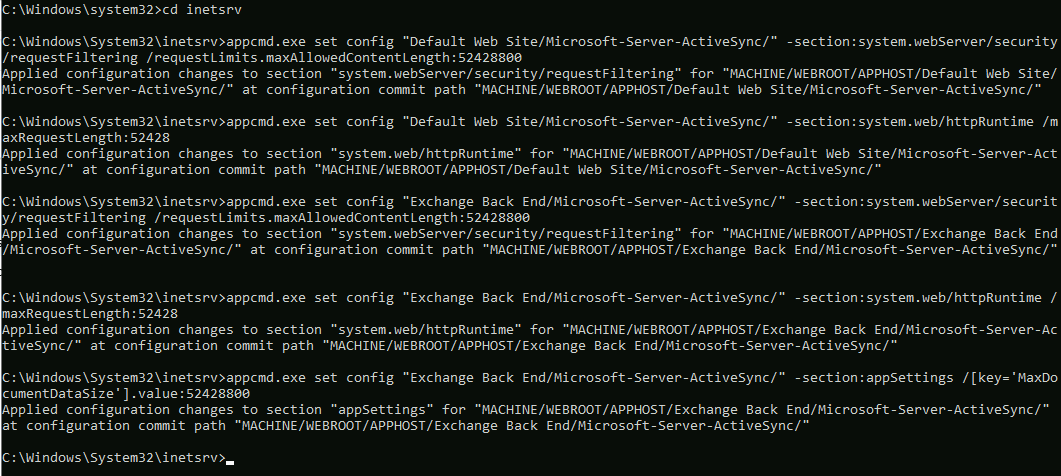Click 'axRequestLength:52428' in the Default Web Site command
The width and height of the screenshot is (1061, 476).
pos(86,137)
